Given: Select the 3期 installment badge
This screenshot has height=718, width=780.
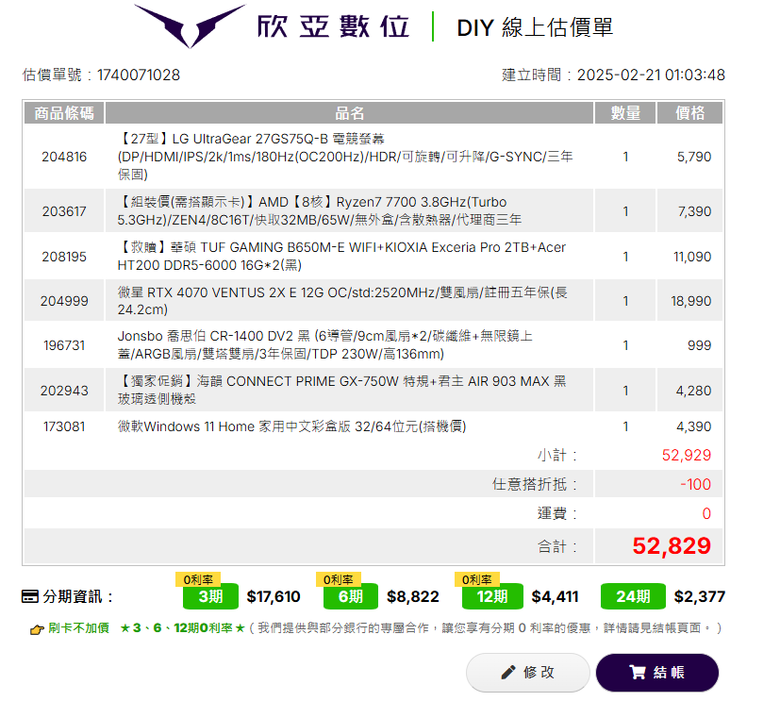Looking at the screenshot, I should click(x=210, y=596).
